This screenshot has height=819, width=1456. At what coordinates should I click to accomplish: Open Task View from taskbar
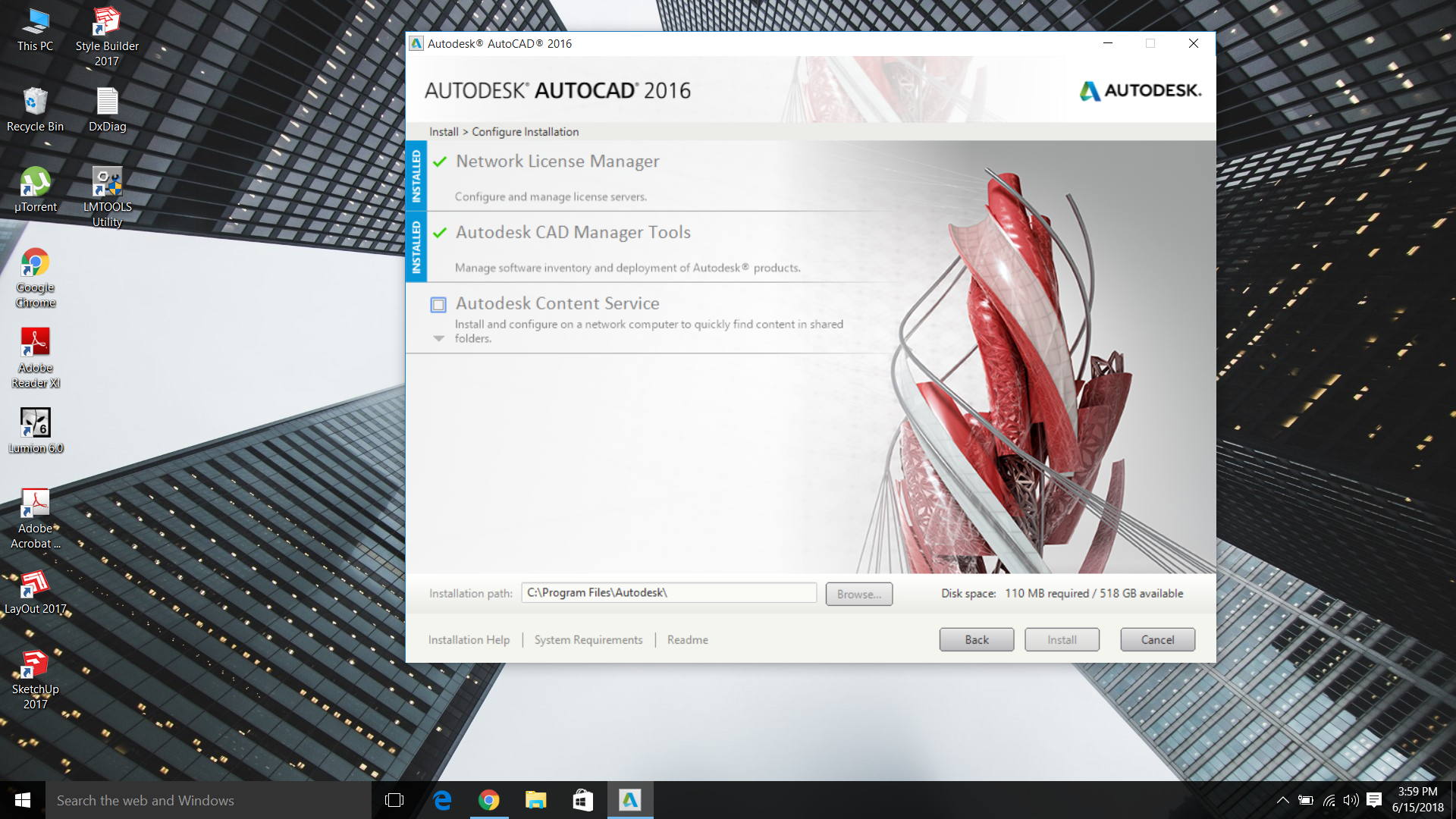tap(394, 800)
